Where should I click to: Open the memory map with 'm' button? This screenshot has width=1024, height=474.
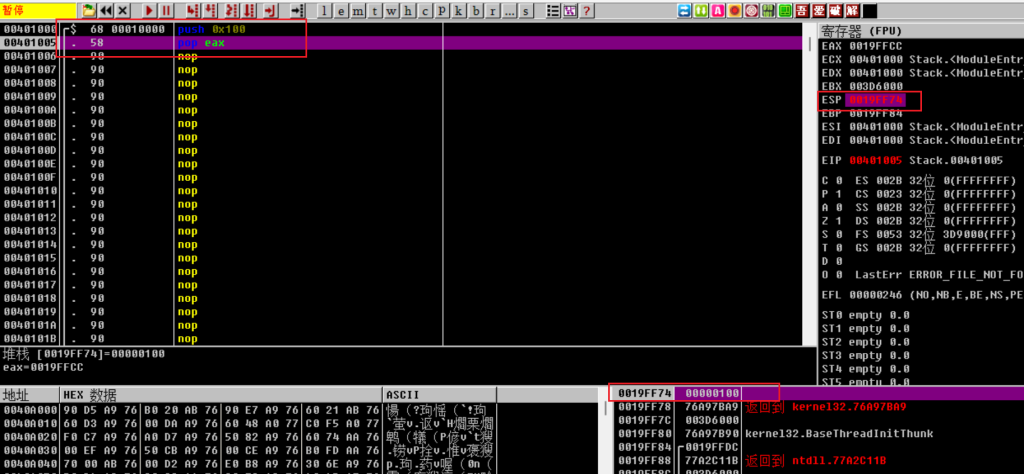point(358,9)
